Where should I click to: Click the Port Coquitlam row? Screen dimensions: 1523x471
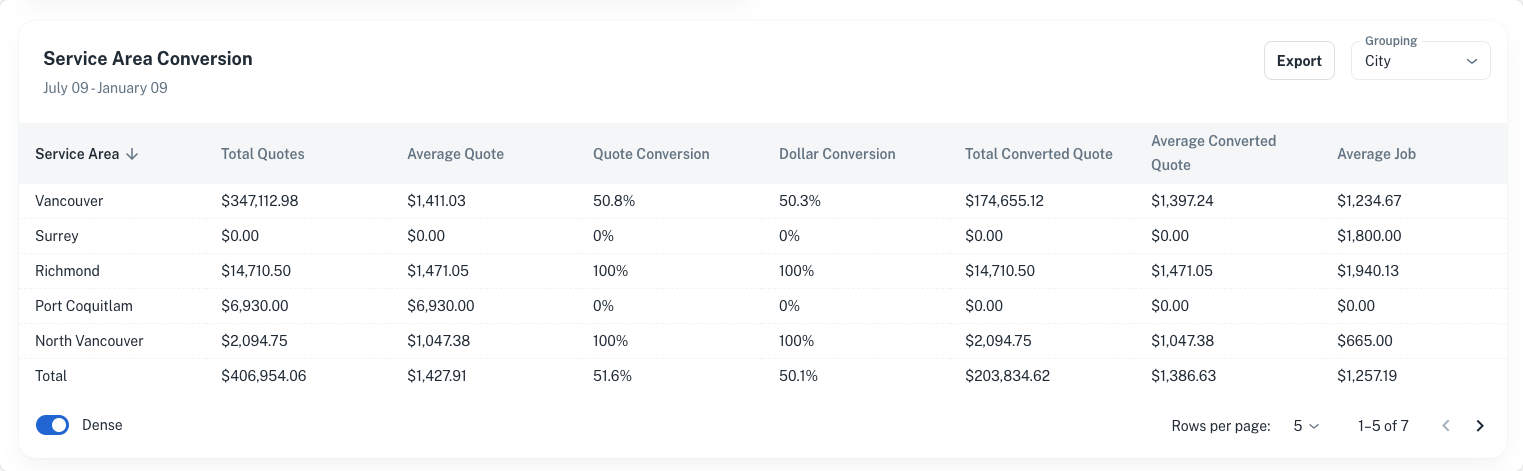[84, 306]
